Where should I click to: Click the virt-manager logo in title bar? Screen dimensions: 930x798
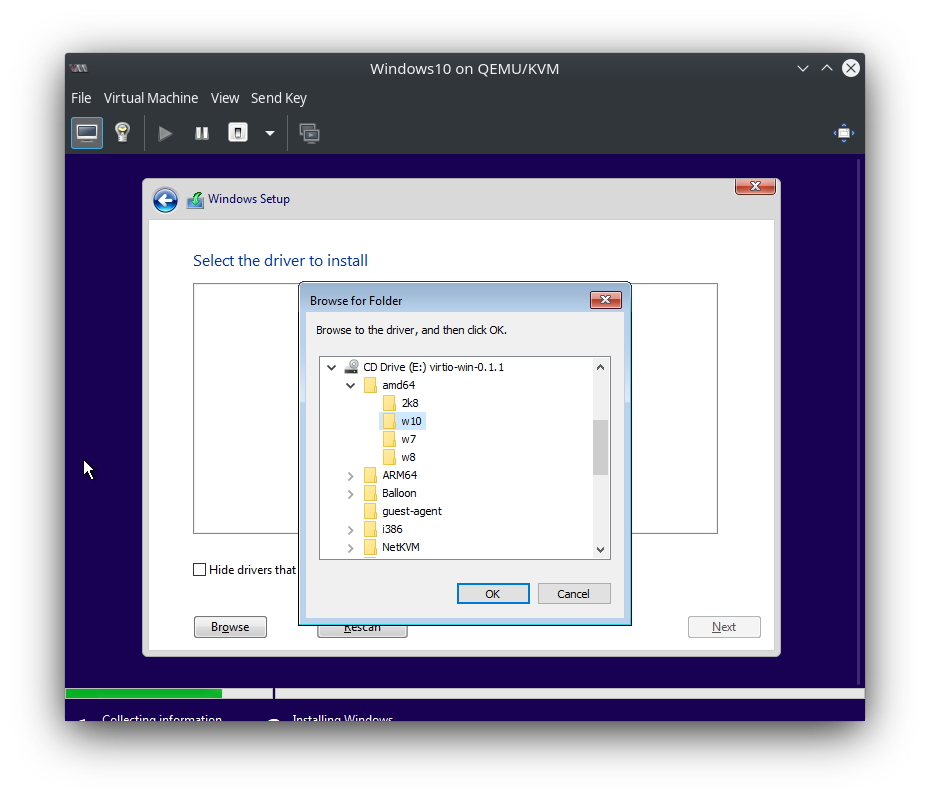(x=78, y=68)
